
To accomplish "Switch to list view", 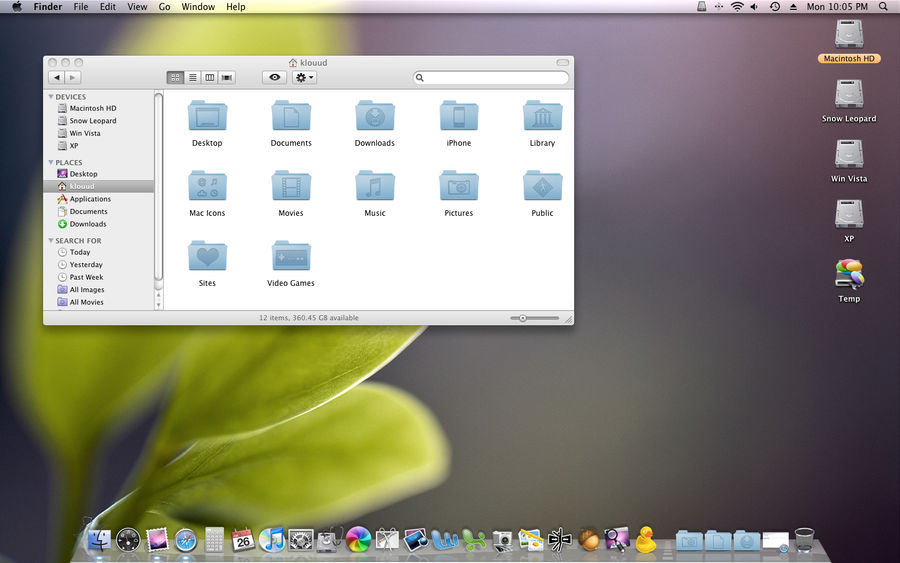I will (193, 77).
